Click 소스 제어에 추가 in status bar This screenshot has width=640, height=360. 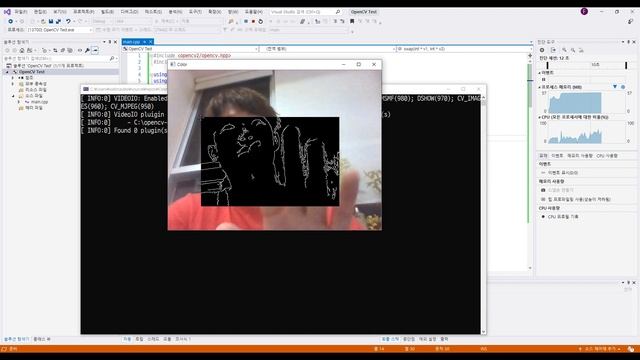pyautogui.click(x=600, y=349)
